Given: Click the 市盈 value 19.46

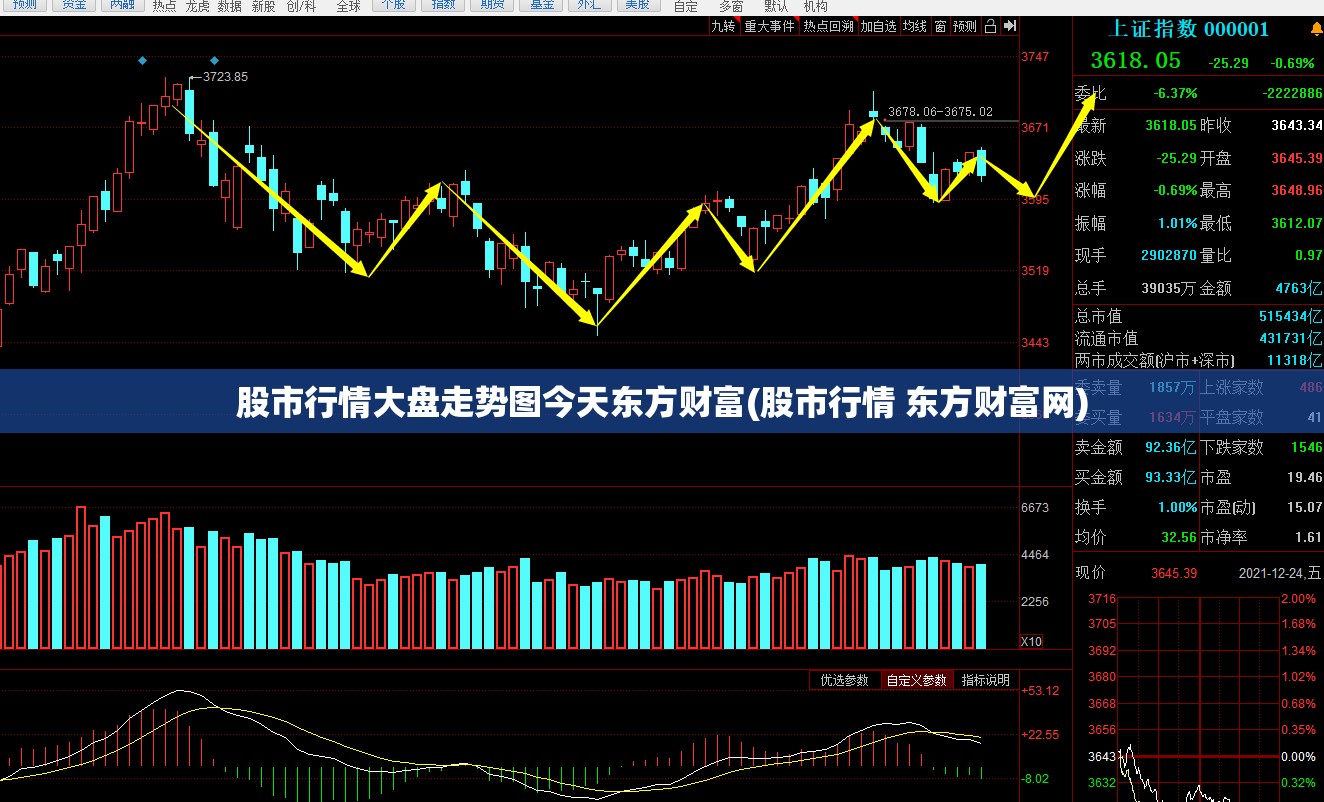Looking at the screenshot, I should (x=1305, y=477).
